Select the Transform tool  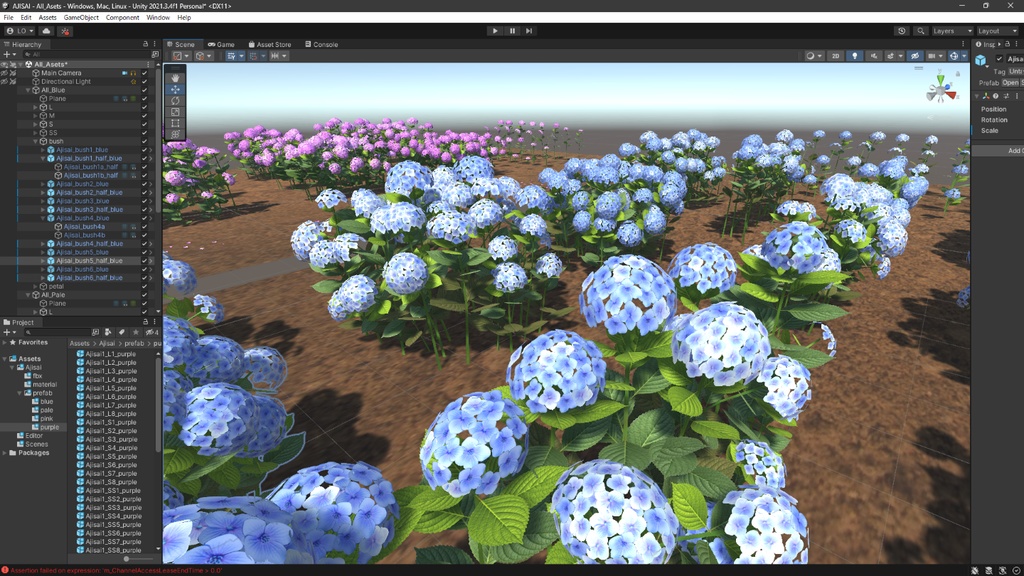(175, 134)
